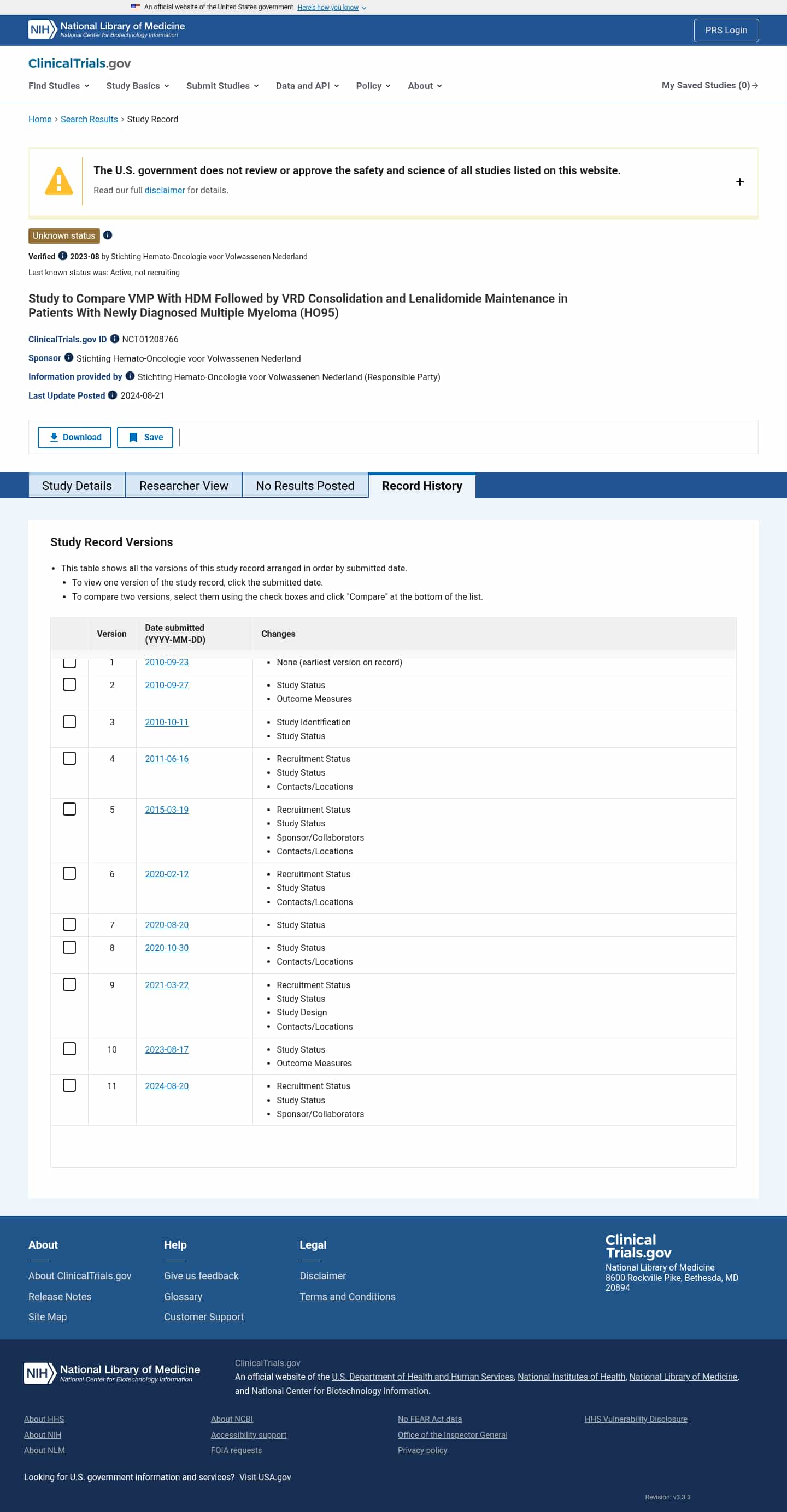
Task: View the 2021-03-22 submitted version
Action: (x=167, y=985)
